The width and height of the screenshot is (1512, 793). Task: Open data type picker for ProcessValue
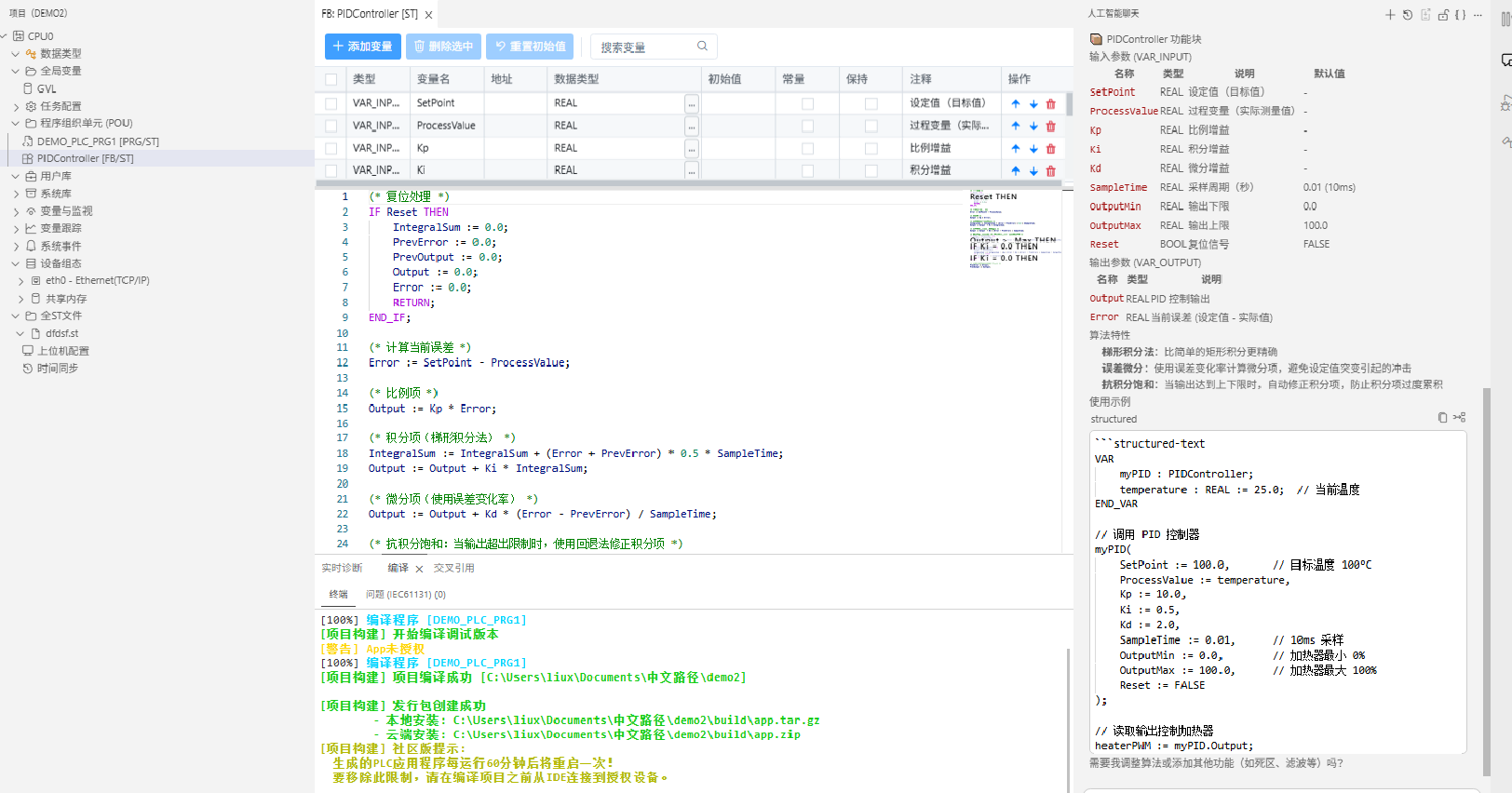[692, 126]
